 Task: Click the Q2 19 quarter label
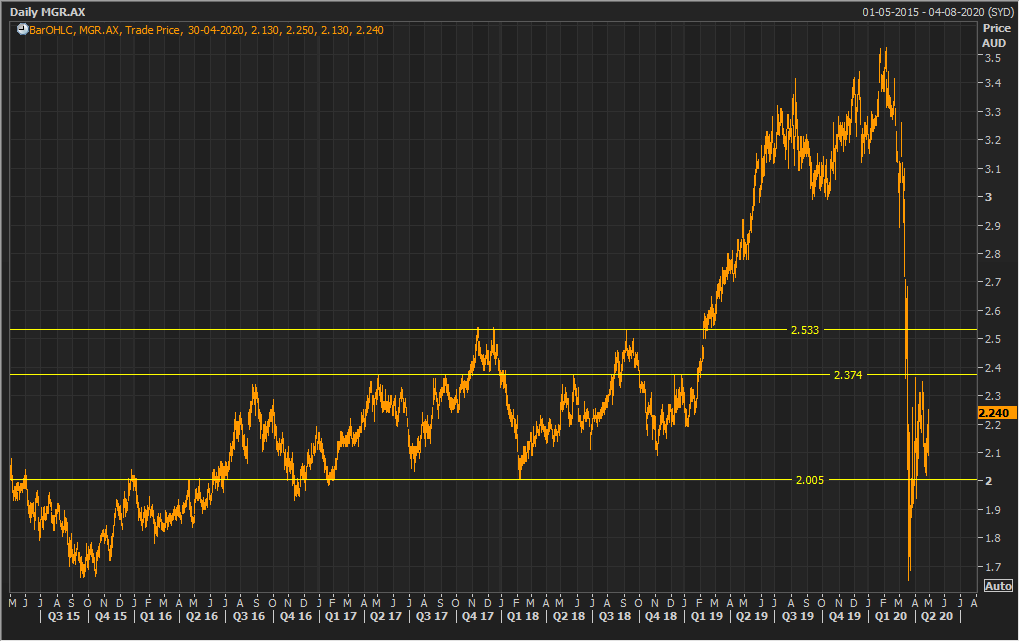pyautogui.click(x=752, y=616)
